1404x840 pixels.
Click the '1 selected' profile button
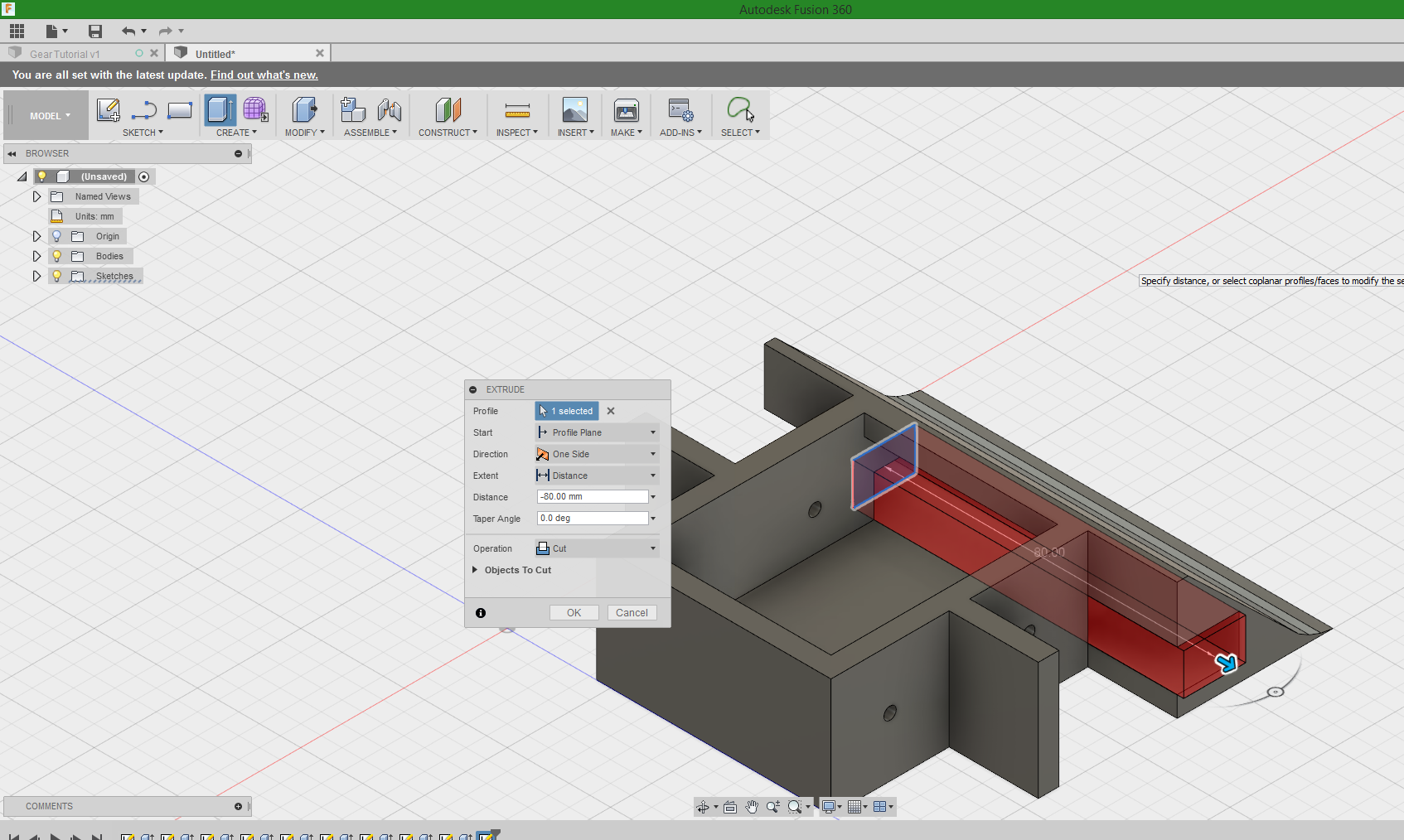click(x=567, y=411)
